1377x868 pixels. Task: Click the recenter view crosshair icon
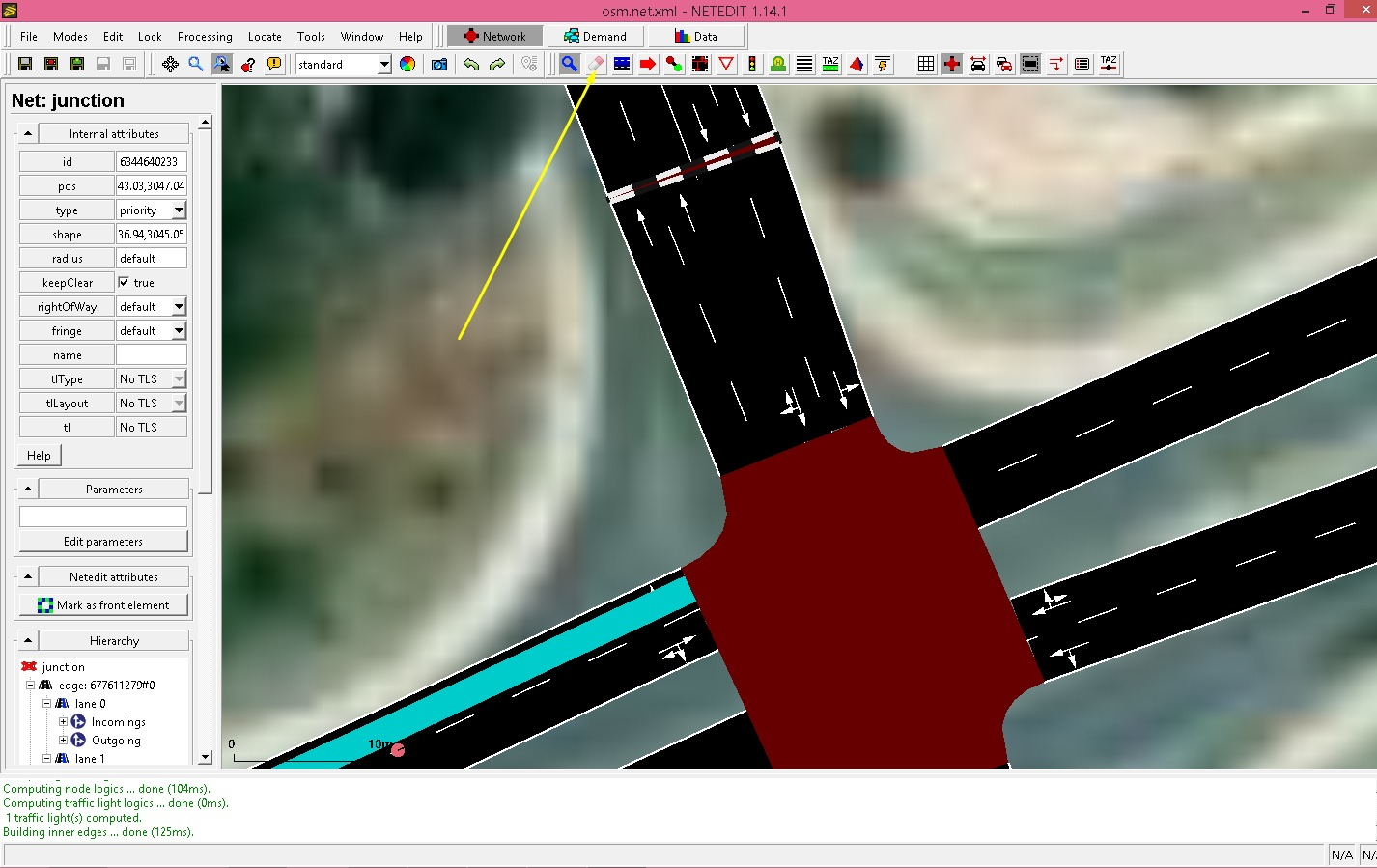(170, 64)
